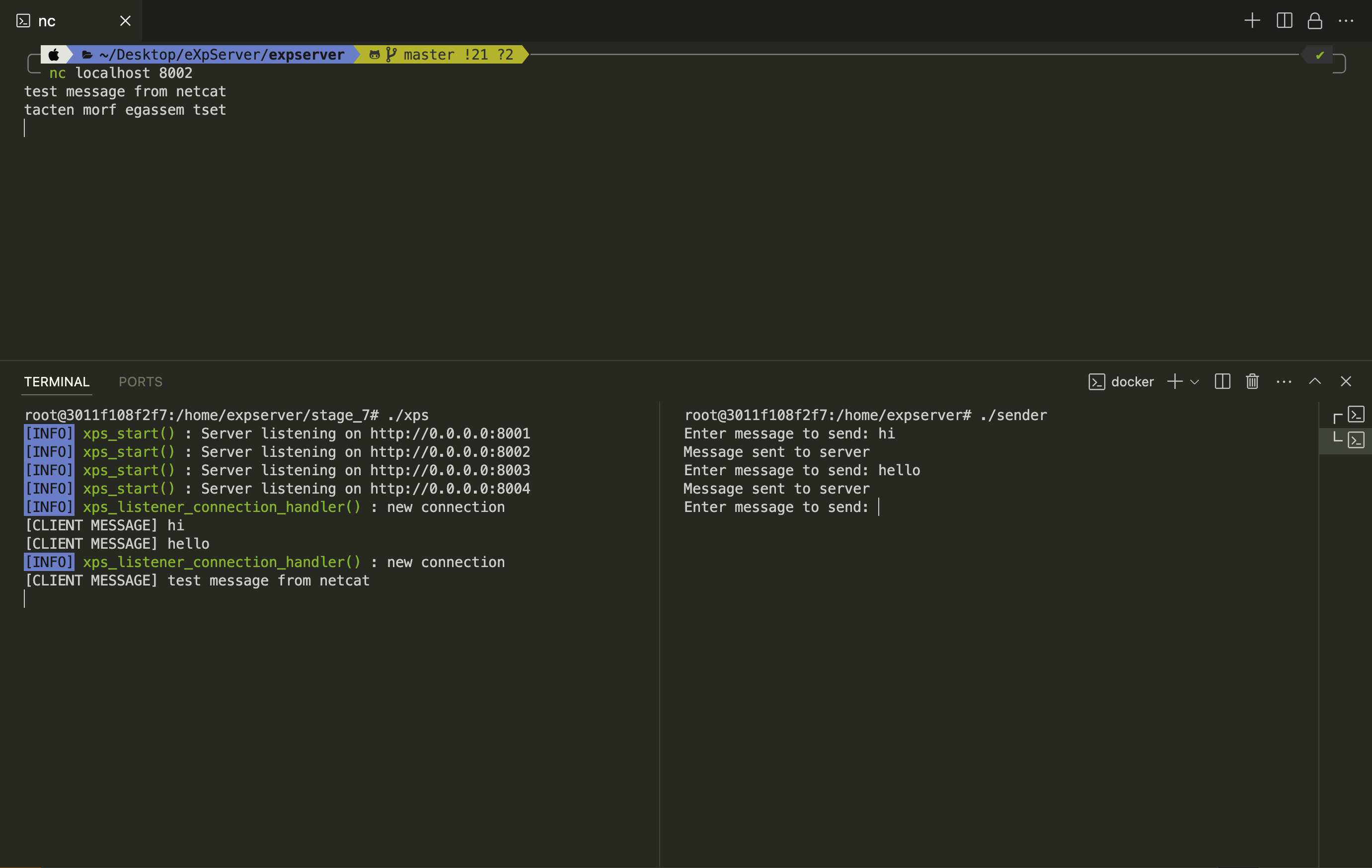Viewport: 1372px width, 868px height.
Task: Split the editor terminal using top split icon
Action: (1284, 20)
